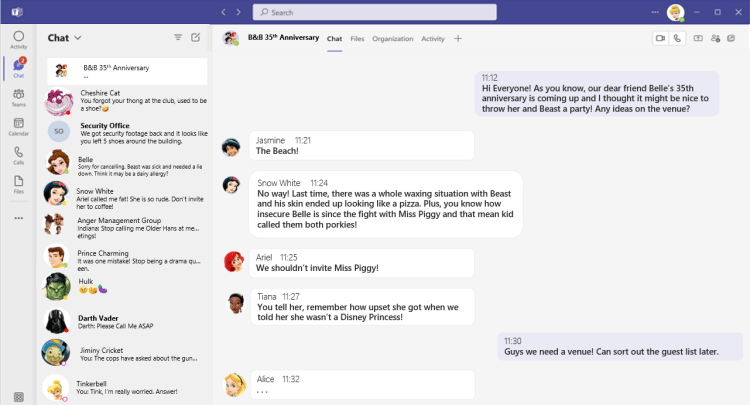Open the Calendar app
Viewport: 750px width, 405px height.
pyautogui.click(x=18, y=125)
